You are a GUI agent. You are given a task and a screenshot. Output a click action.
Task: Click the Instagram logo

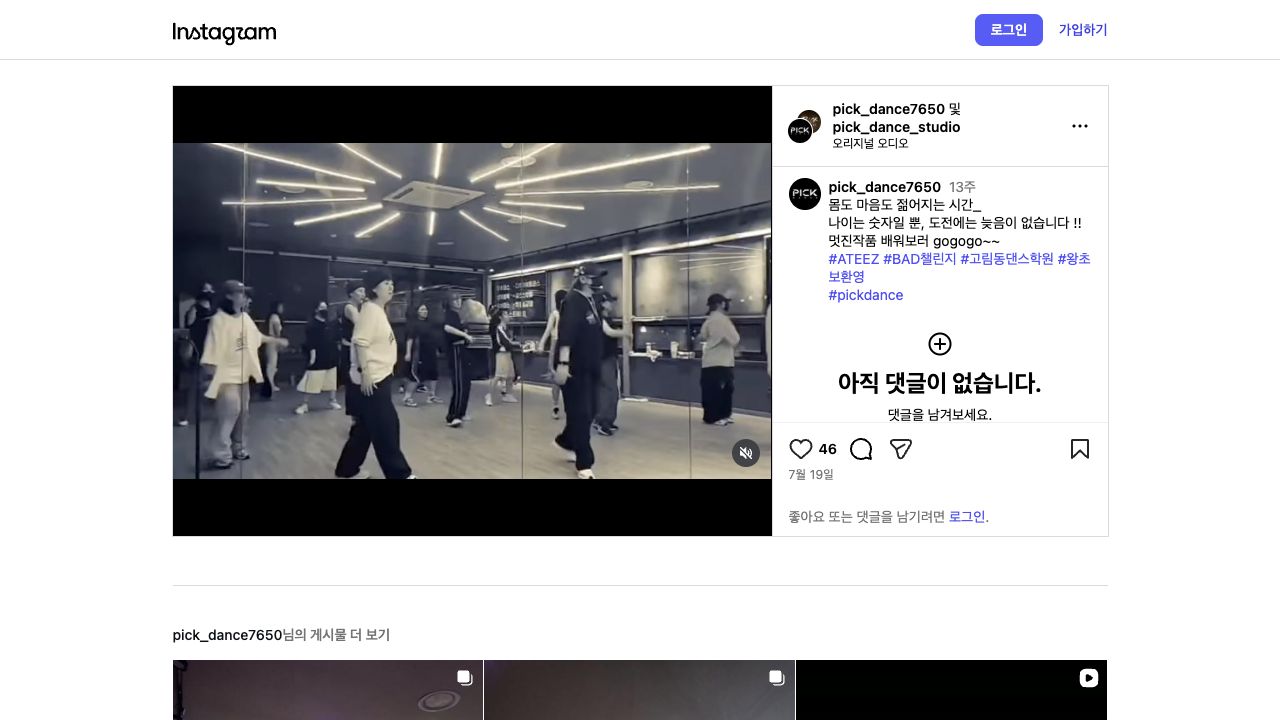(224, 33)
